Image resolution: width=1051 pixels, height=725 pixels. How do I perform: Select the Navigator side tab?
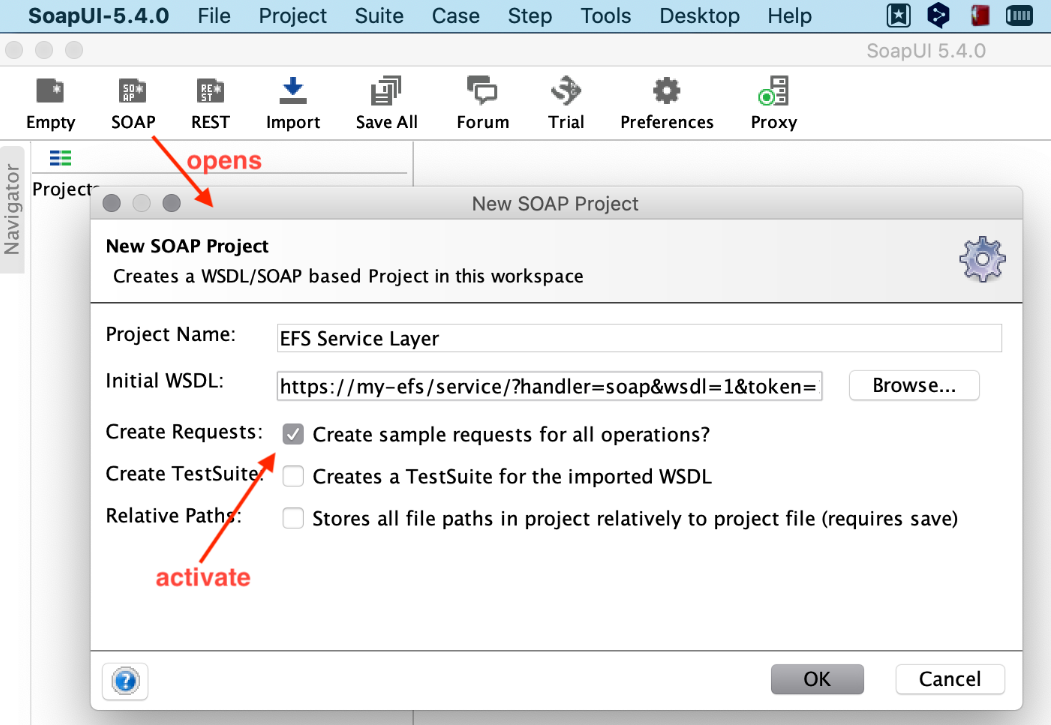click(12, 210)
